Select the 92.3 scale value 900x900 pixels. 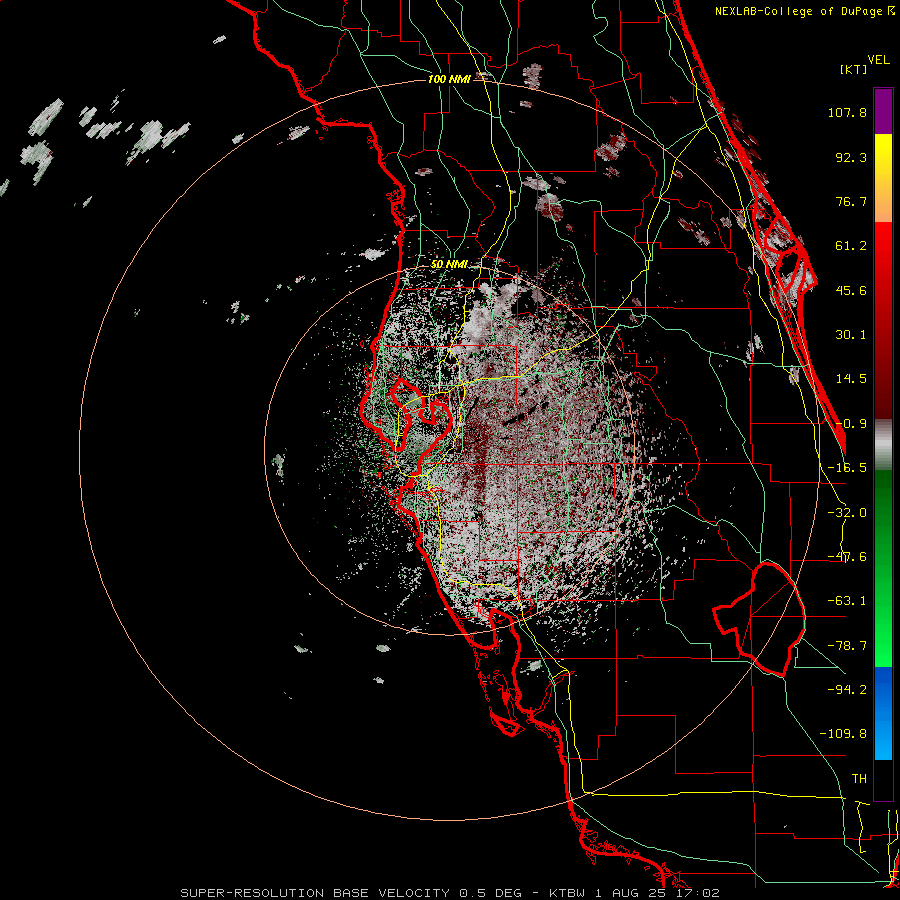coord(851,157)
